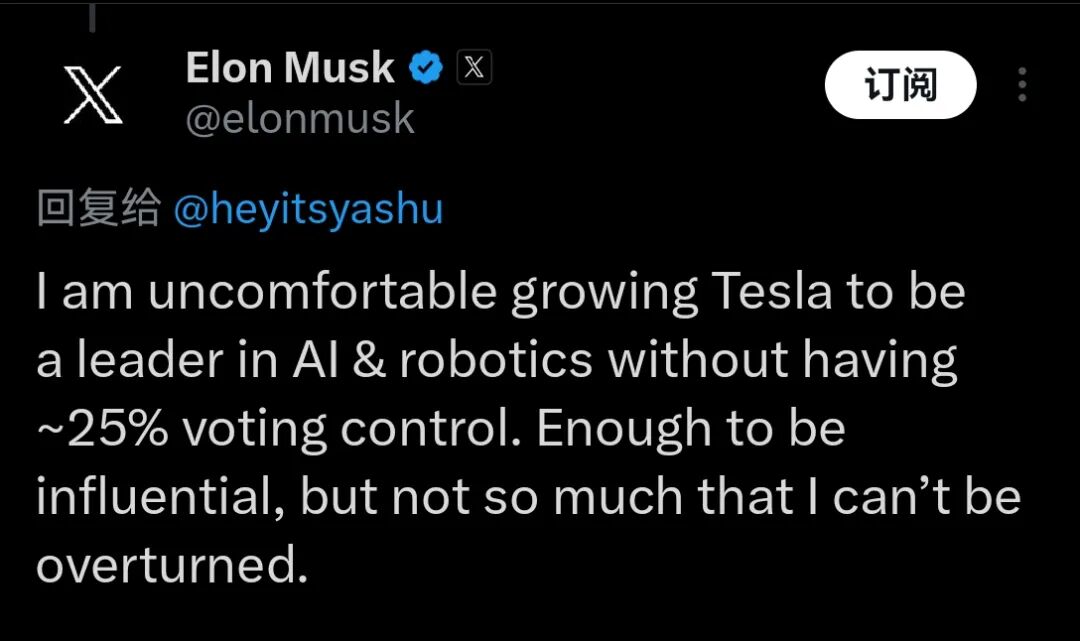This screenshot has width=1080, height=641.
Task: Open the Elon Musk display name
Action: [290, 69]
